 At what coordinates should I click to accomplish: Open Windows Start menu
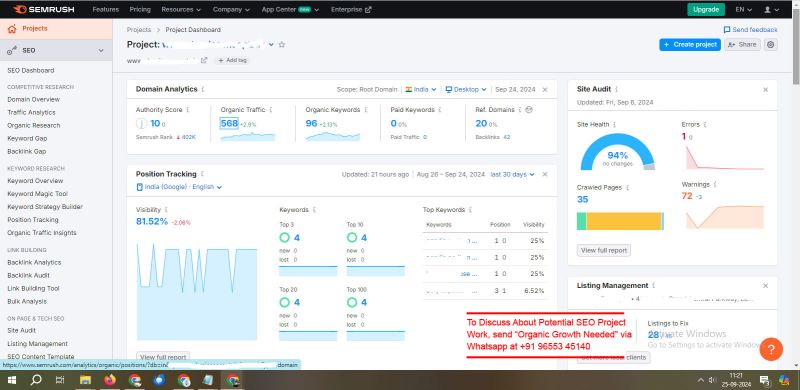[11, 380]
